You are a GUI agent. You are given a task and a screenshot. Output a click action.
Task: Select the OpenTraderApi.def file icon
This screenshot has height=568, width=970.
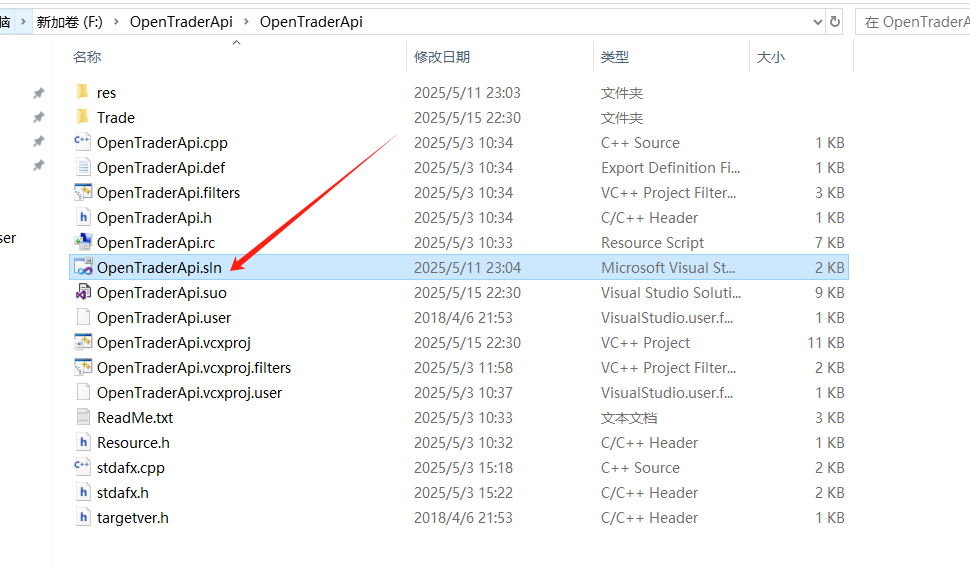pyautogui.click(x=82, y=167)
